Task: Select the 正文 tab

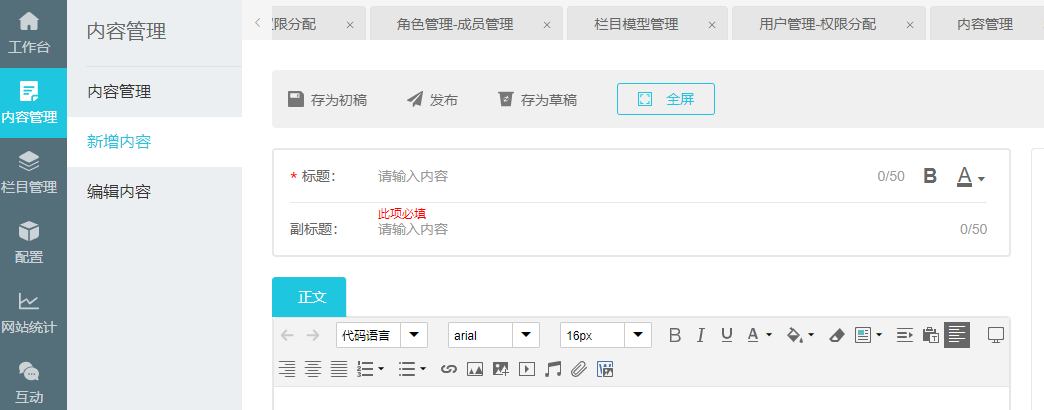Action: click(309, 297)
